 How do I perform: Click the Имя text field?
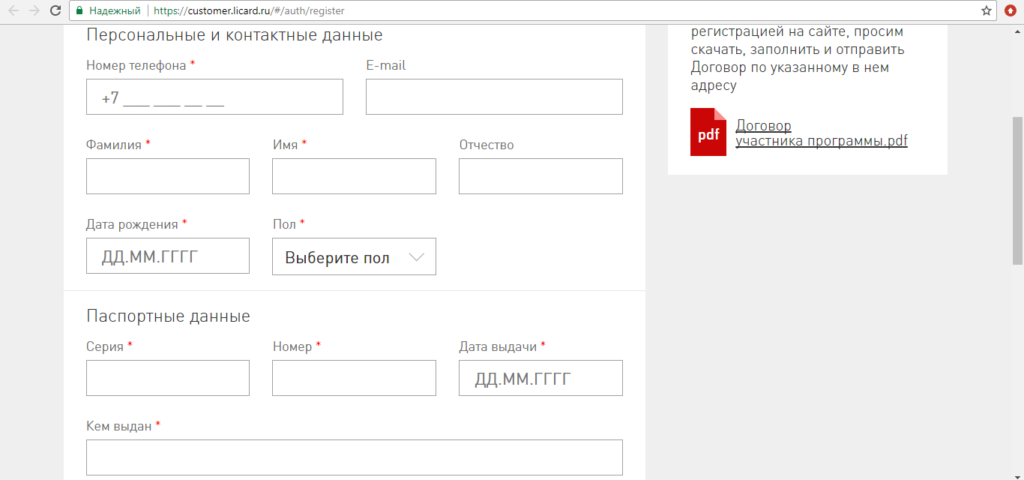click(x=354, y=176)
